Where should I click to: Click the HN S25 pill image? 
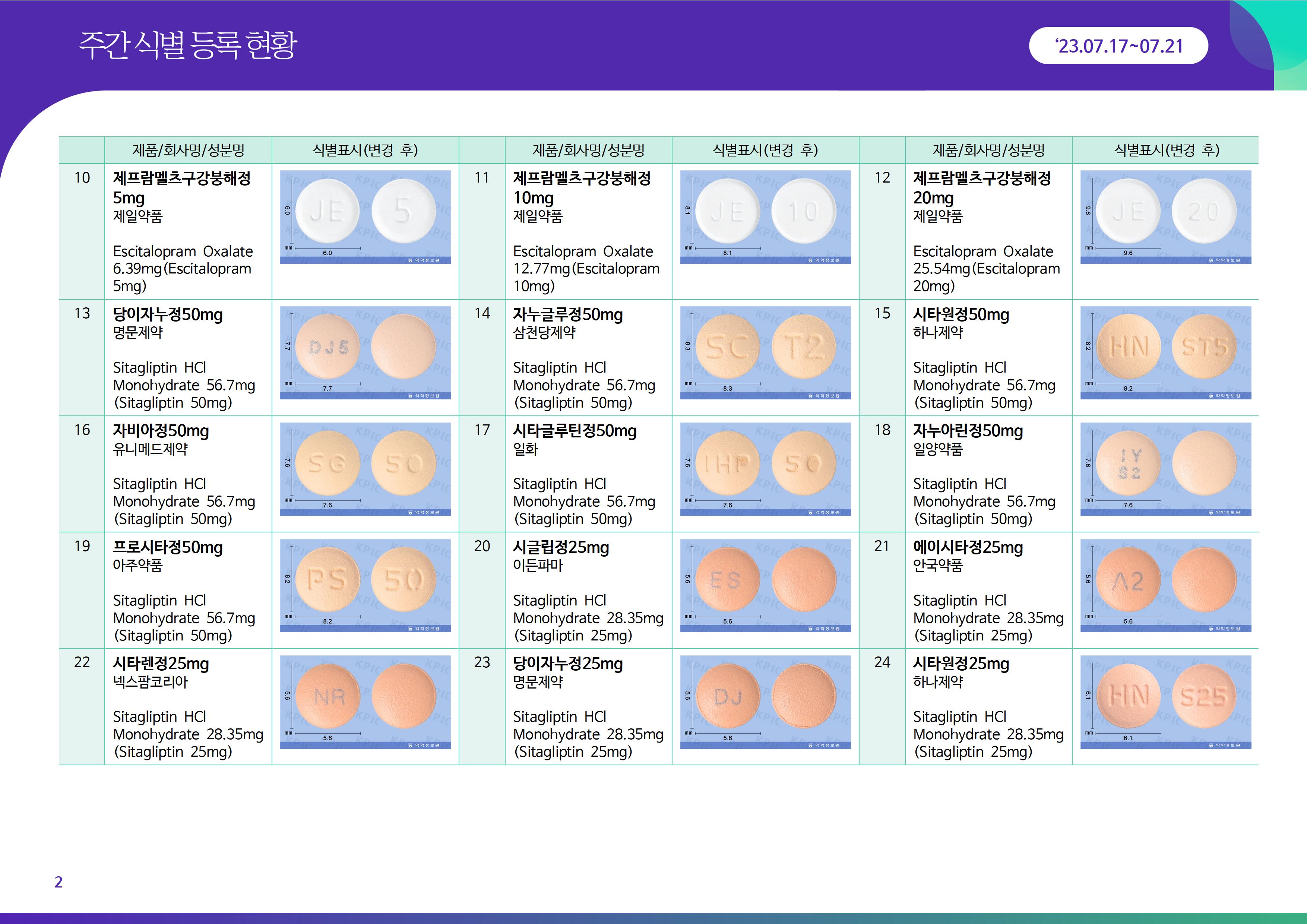(1165, 702)
